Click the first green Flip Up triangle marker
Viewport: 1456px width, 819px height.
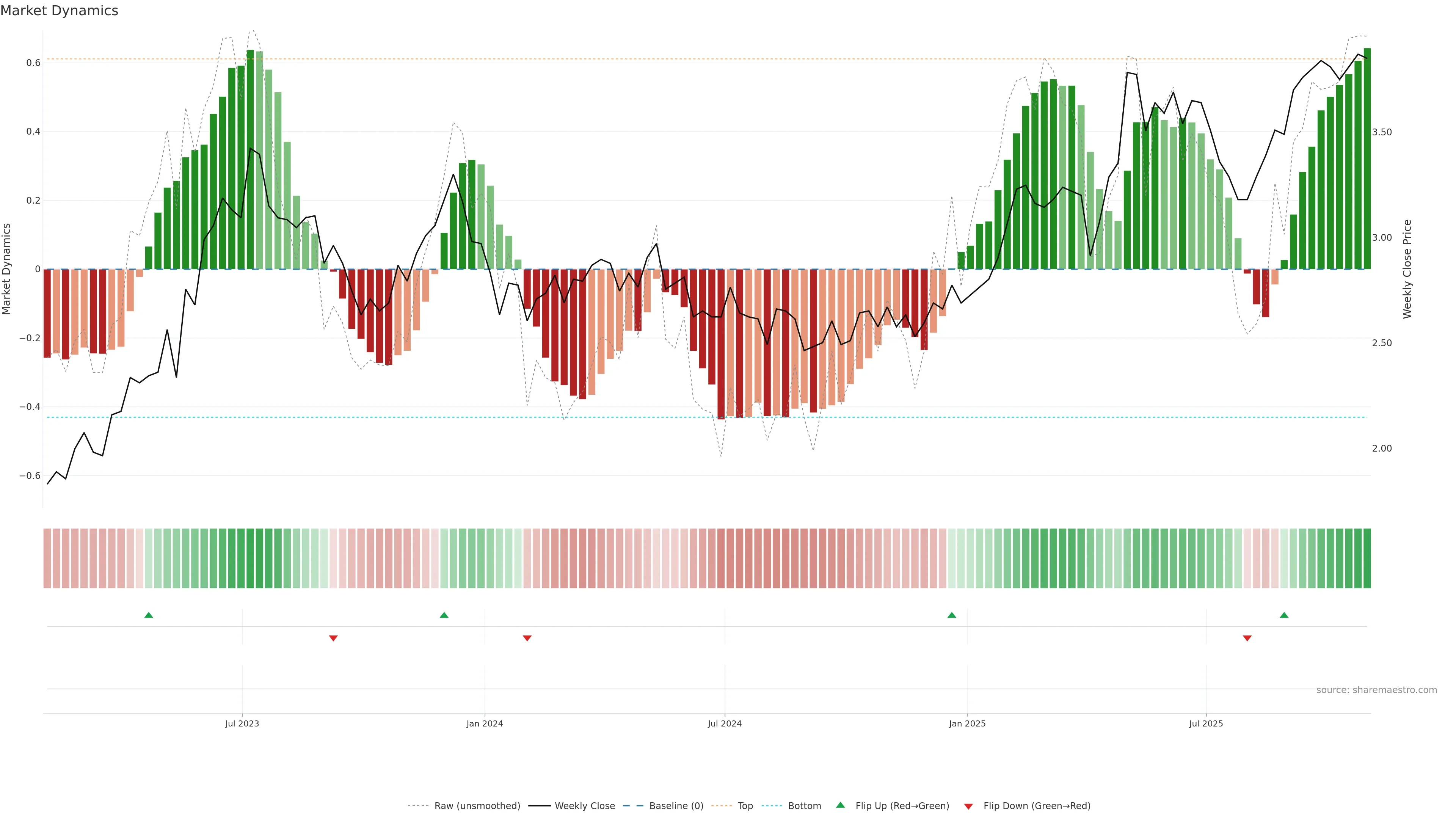pos(149,615)
